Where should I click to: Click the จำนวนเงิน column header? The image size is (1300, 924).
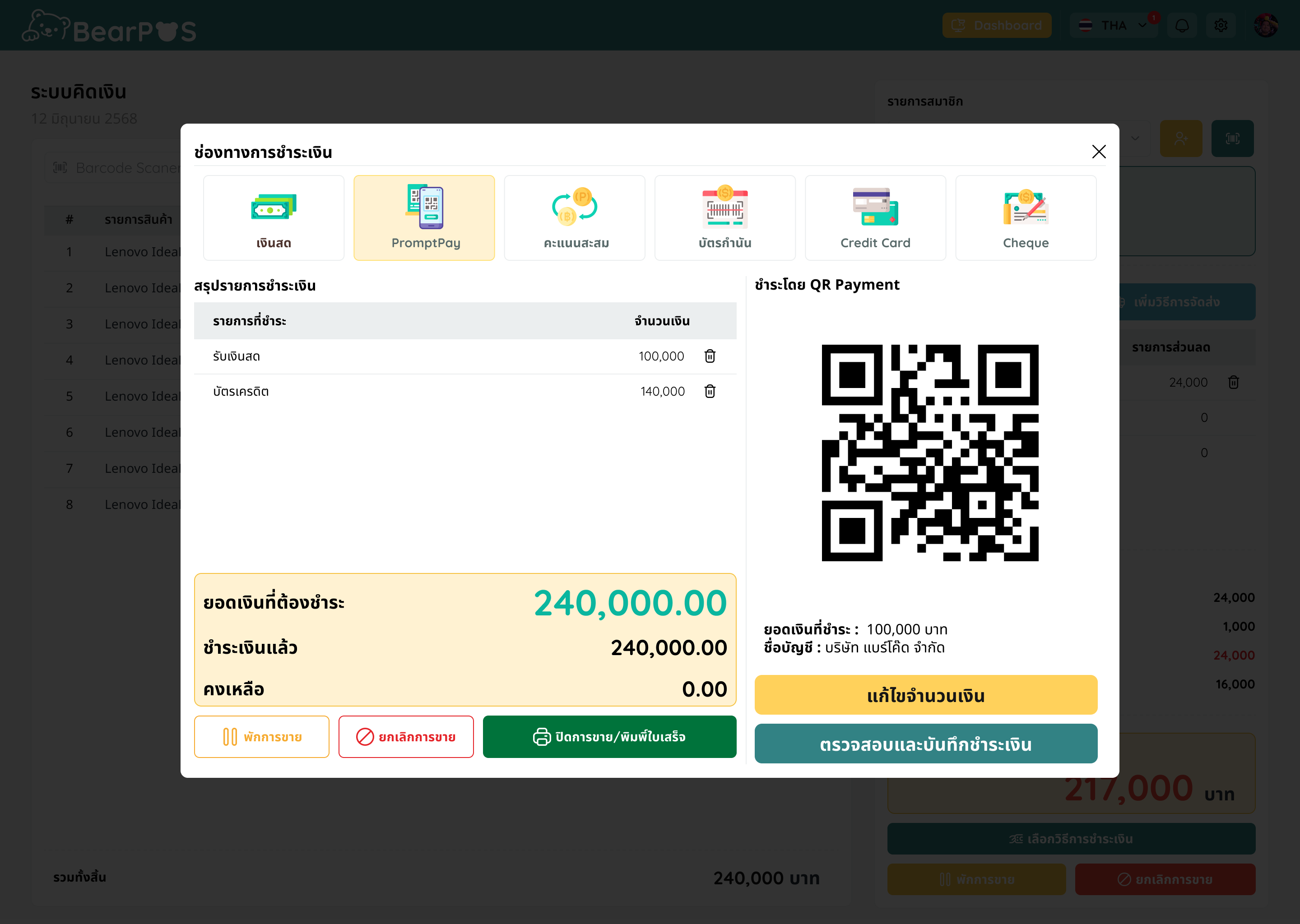tap(662, 322)
